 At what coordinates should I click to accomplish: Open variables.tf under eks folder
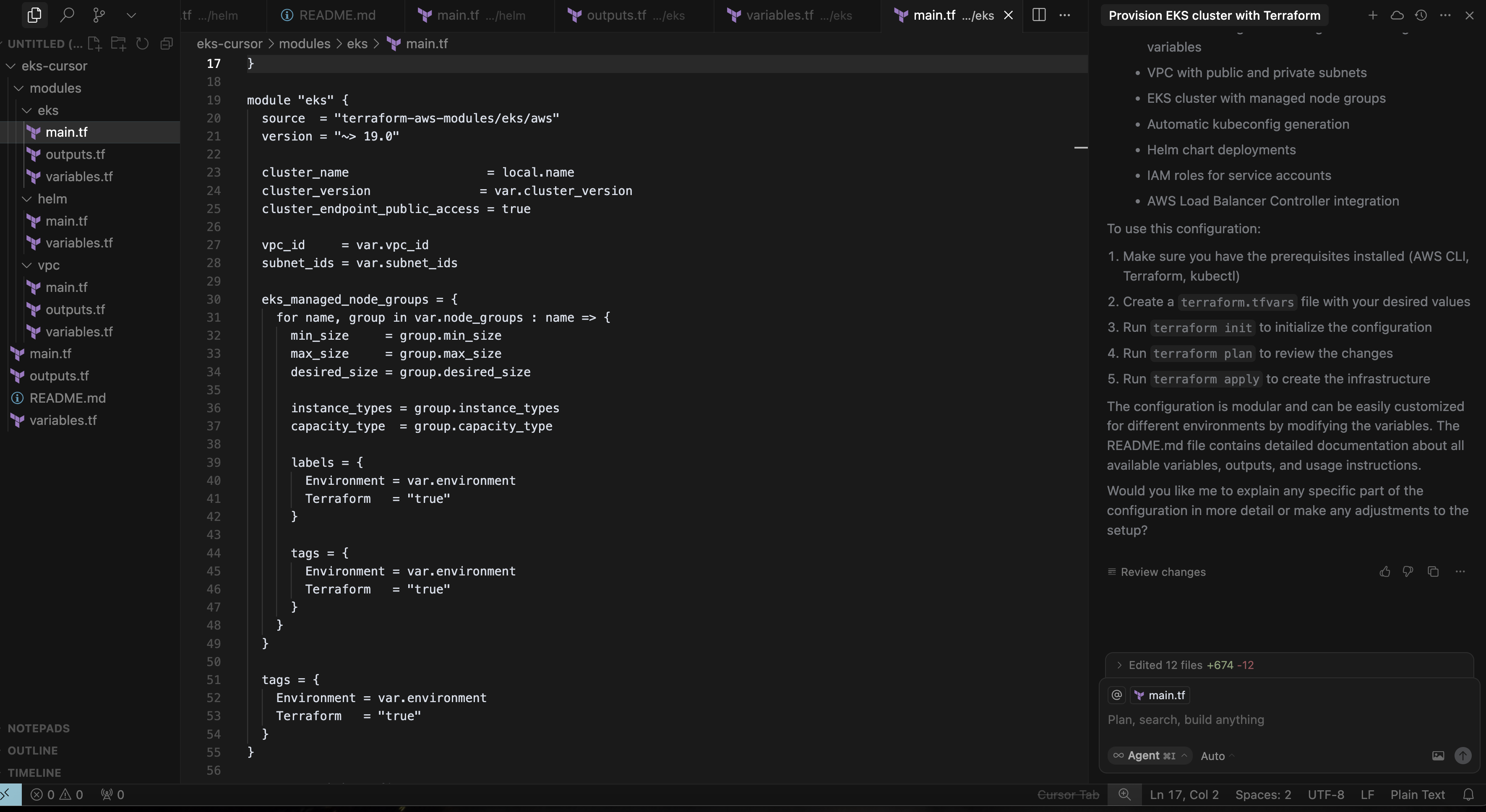(x=79, y=177)
